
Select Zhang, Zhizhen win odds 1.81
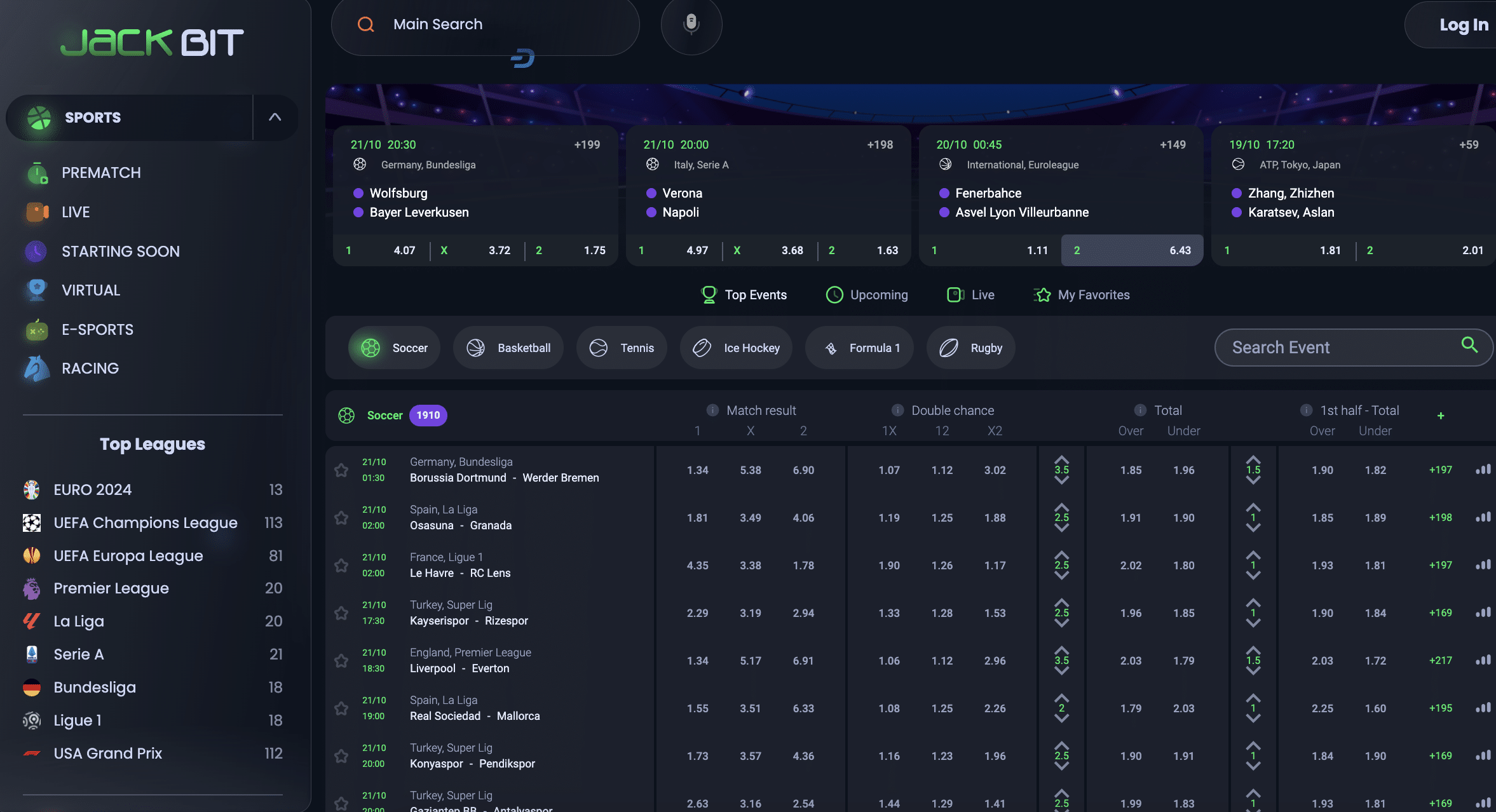[x=1284, y=250]
